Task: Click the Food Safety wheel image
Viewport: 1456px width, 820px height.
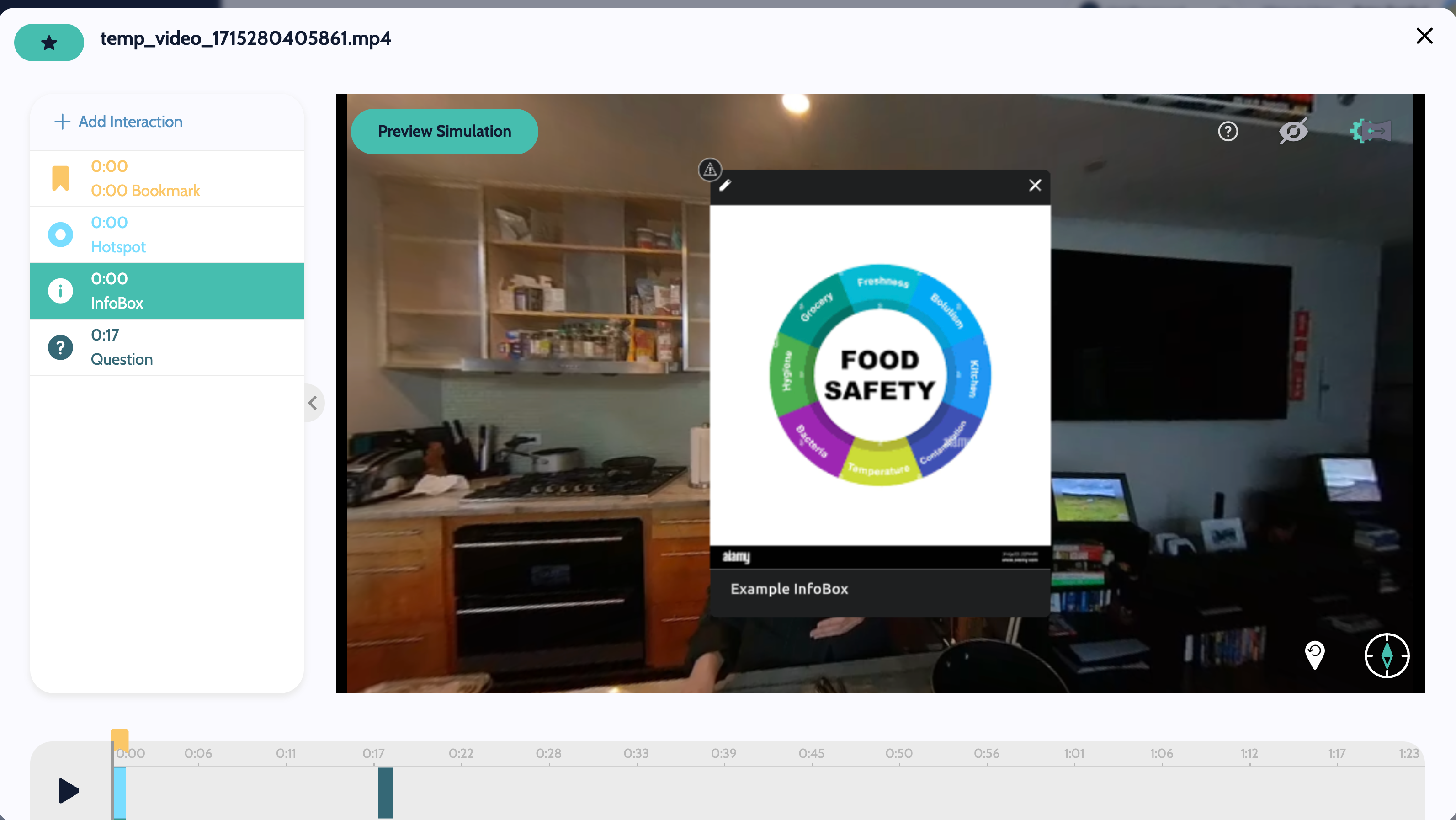Action: click(x=879, y=375)
